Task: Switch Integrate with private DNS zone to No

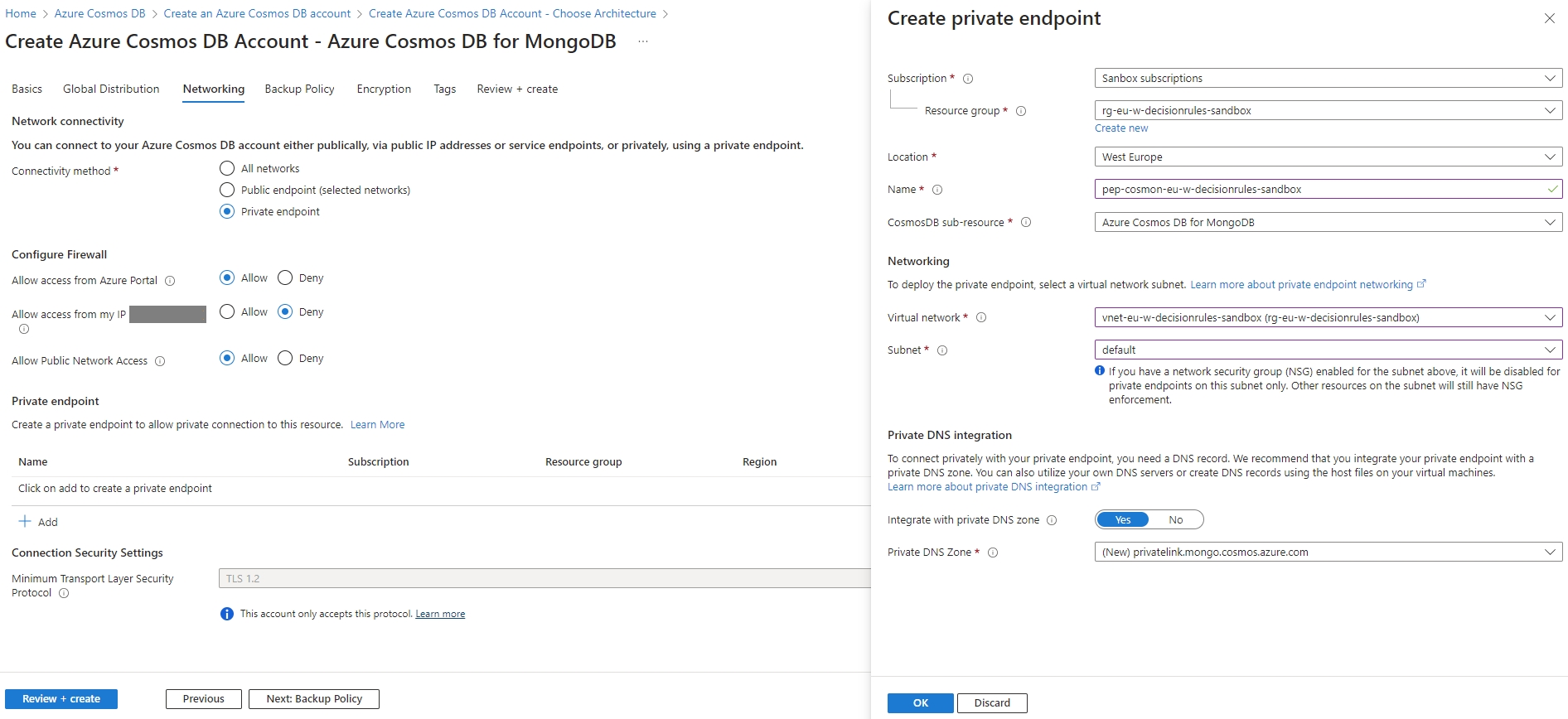Action: [1175, 519]
